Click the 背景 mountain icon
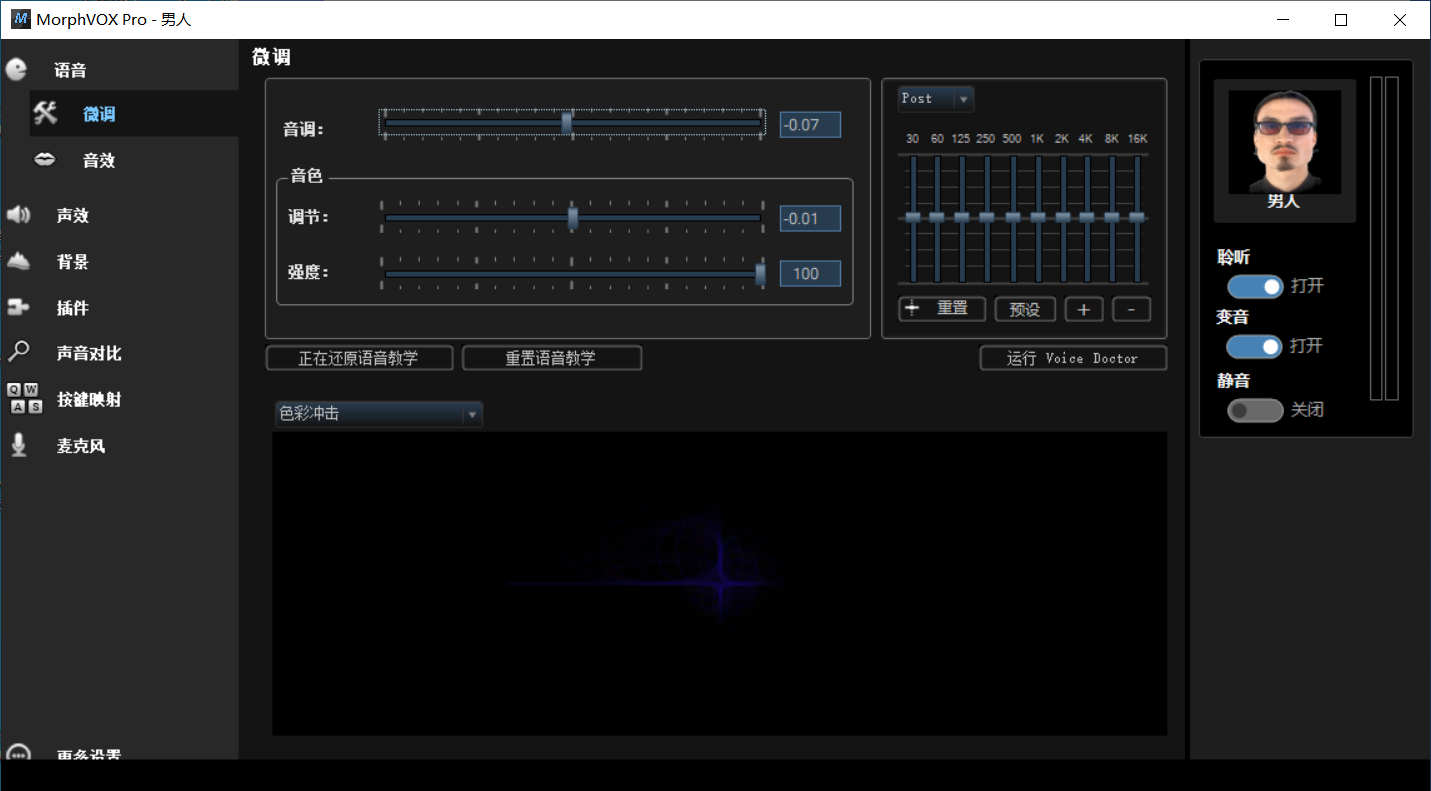The image size is (1431, 791). click(19, 262)
